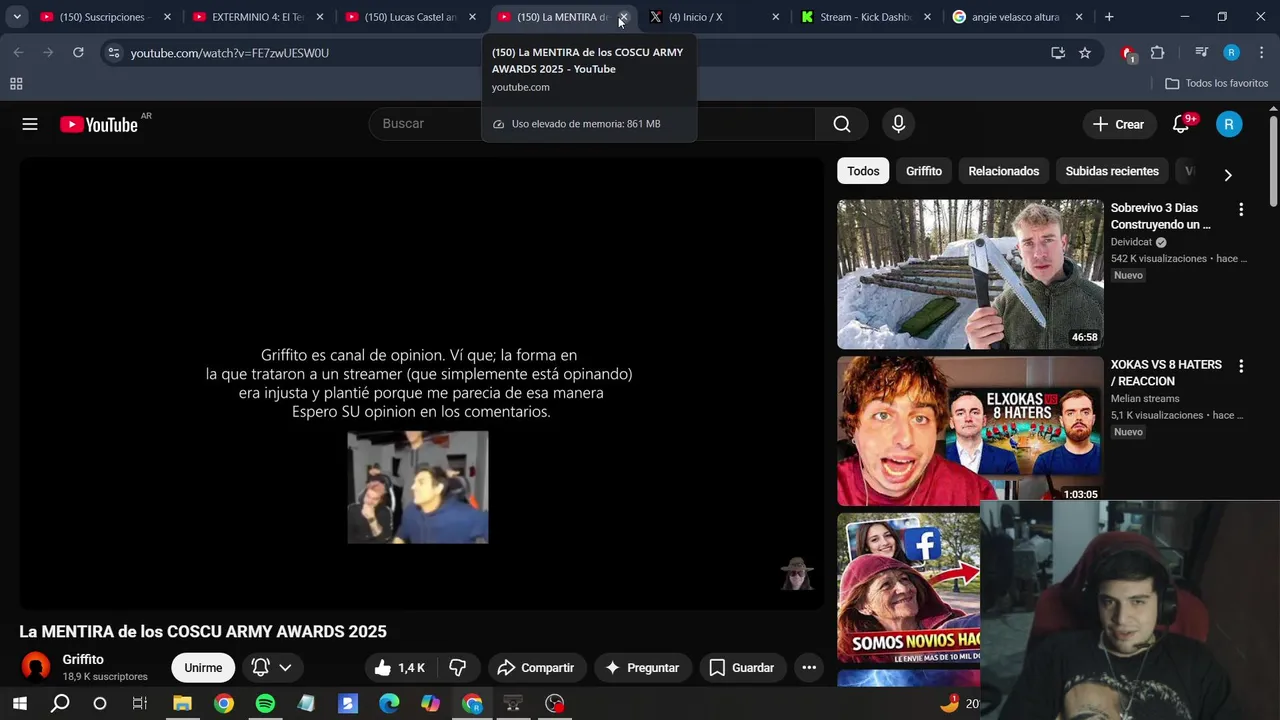Click the Chrome address bar URL
This screenshot has height=720, width=1280.
coord(229,53)
